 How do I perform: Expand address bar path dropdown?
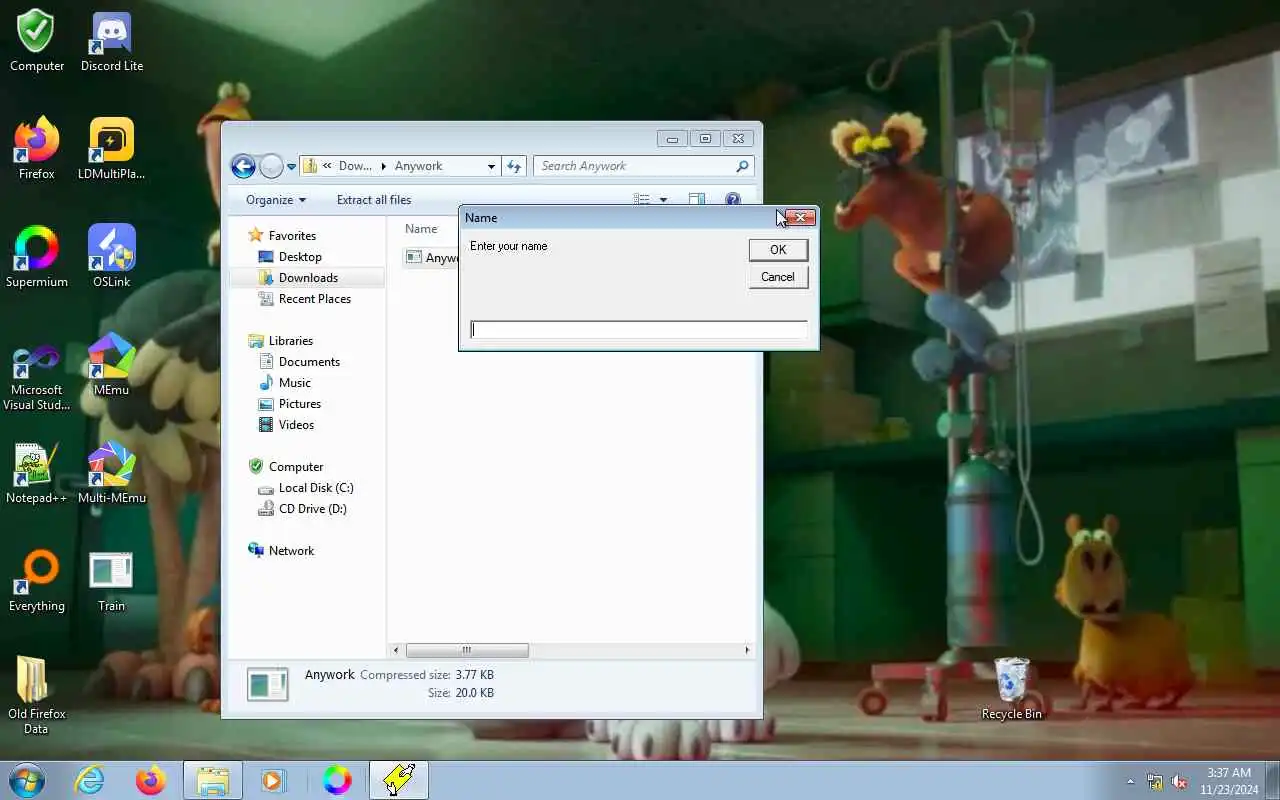[x=491, y=167]
